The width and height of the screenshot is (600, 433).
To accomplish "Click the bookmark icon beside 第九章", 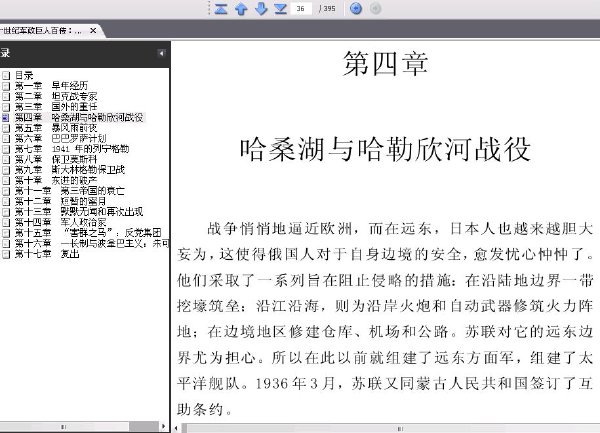I will [x=5, y=170].
